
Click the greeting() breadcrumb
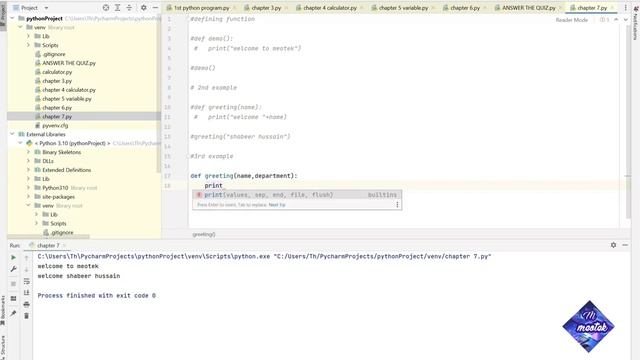pyautogui.click(x=204, y=234)
